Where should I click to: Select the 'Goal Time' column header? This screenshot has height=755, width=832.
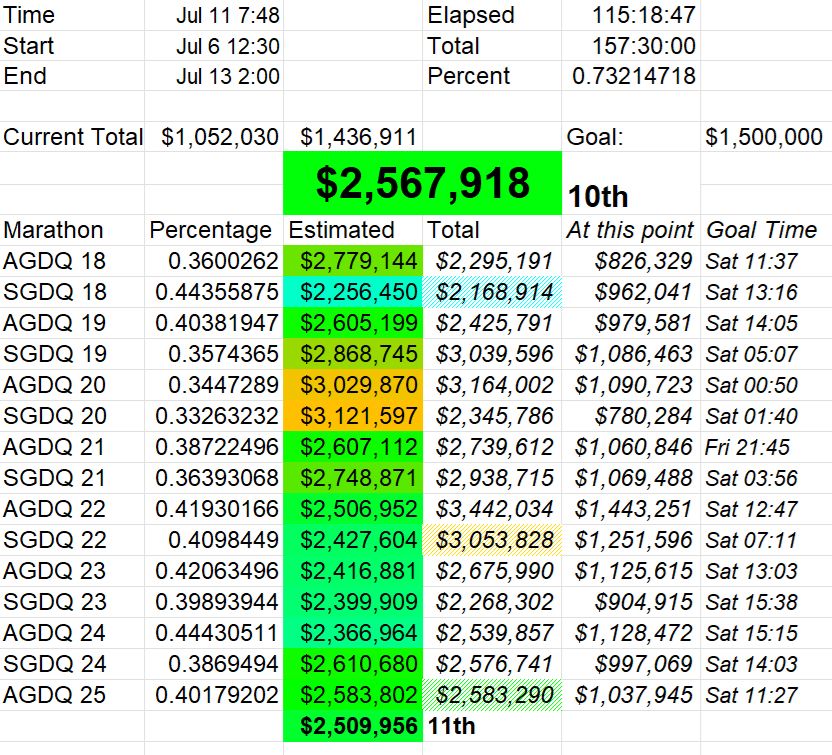(x=766, y=230)
